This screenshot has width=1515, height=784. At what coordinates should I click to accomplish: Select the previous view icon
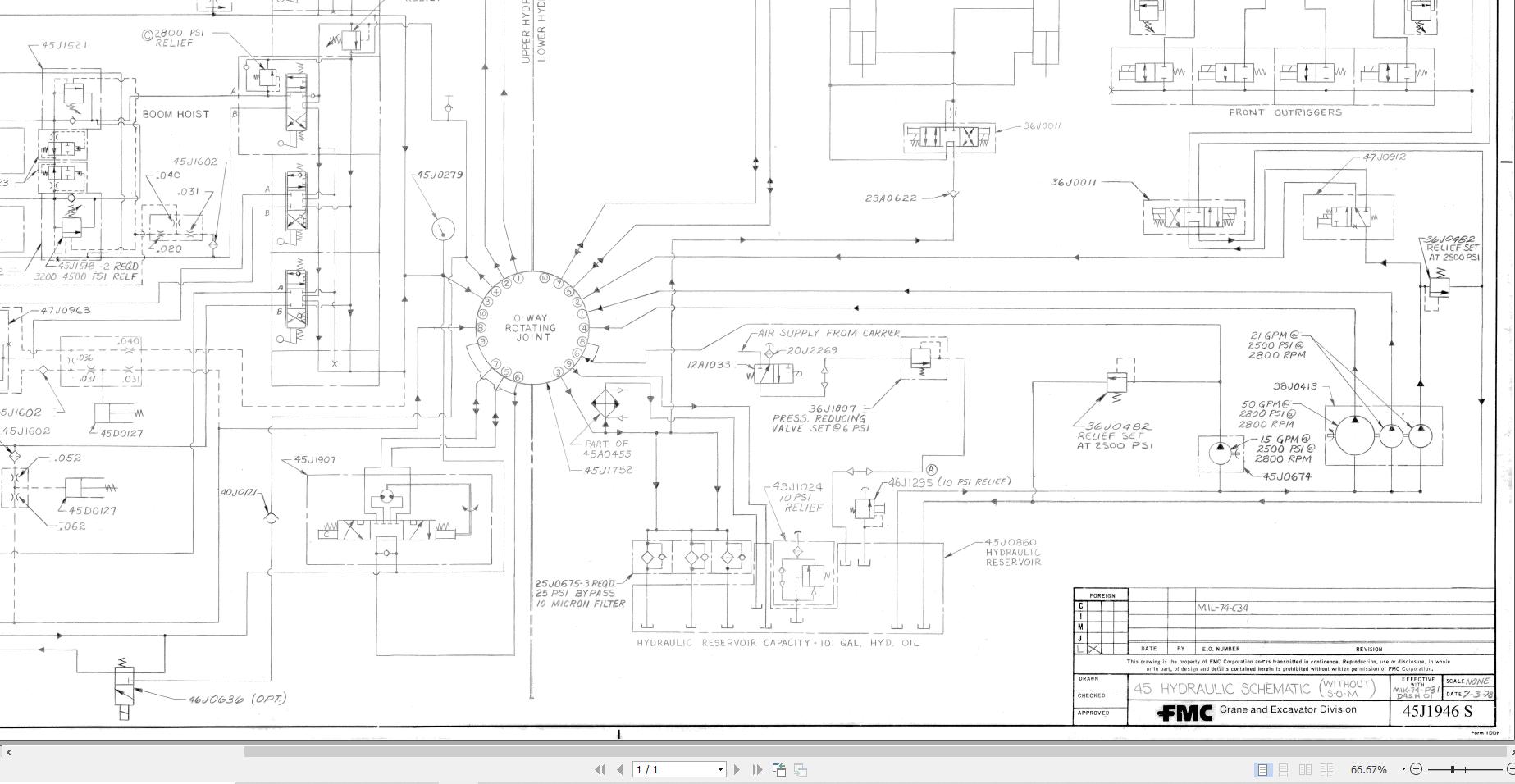[778, 769]
